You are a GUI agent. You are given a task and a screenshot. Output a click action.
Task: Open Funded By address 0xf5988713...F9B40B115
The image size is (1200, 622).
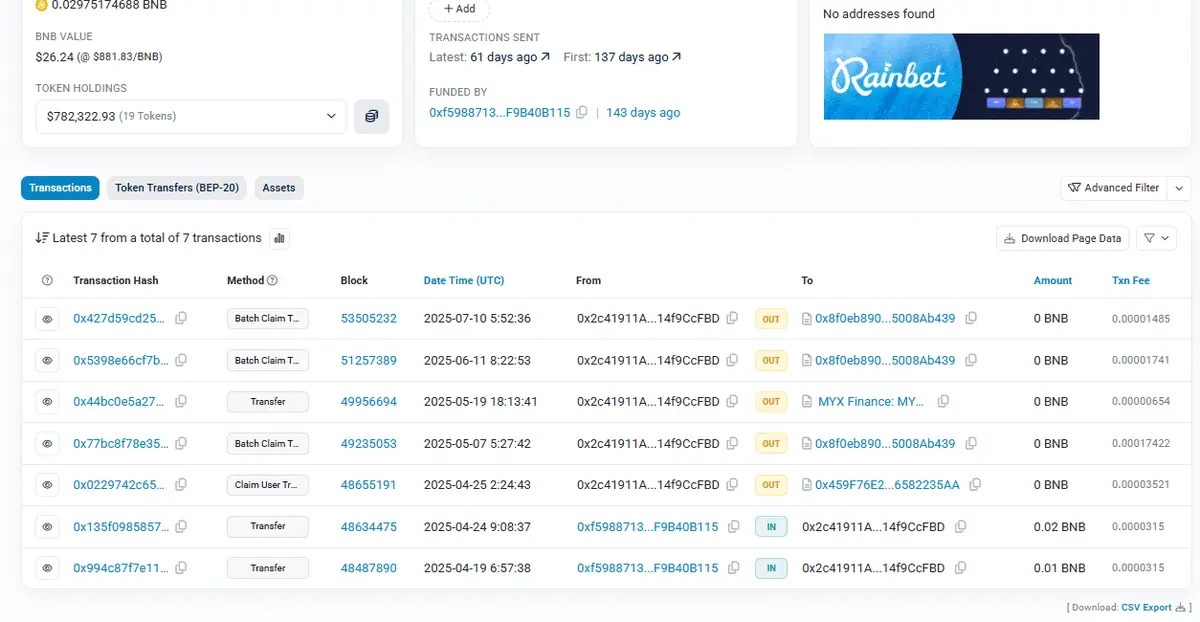[500, 113]
